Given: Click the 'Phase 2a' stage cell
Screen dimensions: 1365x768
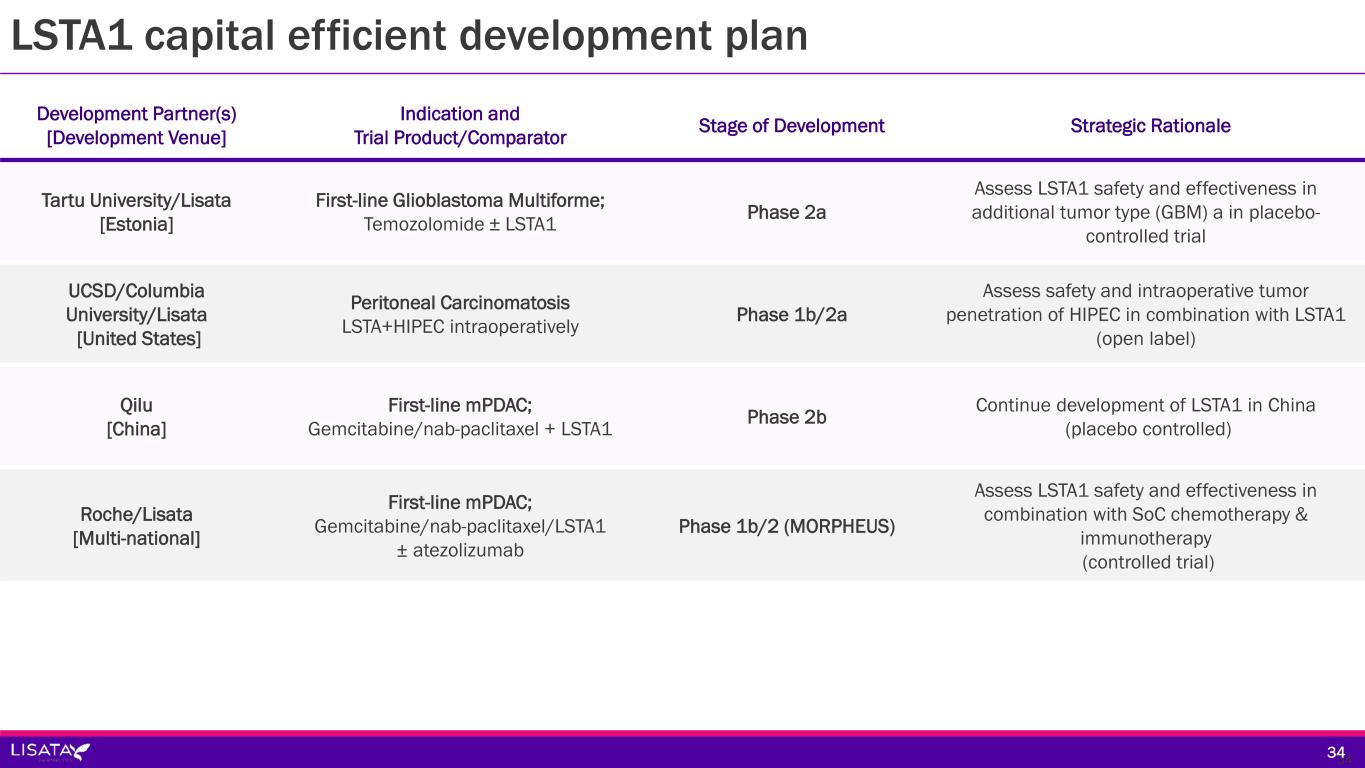Looking at the screenshot, I should [786, 212].
